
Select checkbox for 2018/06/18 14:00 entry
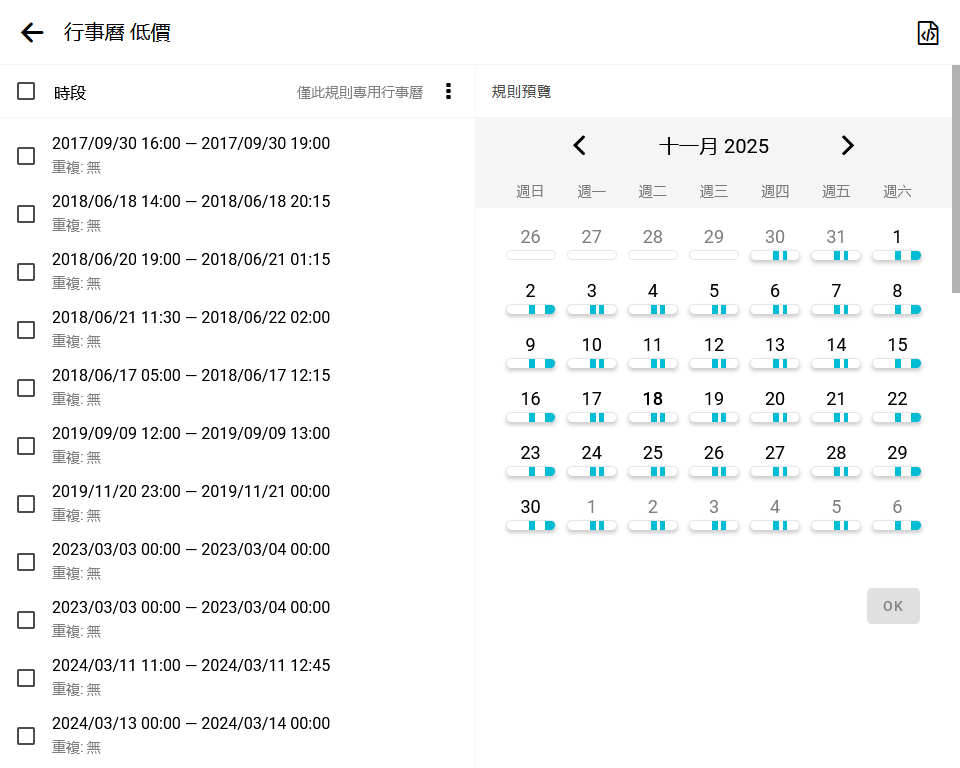tap(26, 214)
